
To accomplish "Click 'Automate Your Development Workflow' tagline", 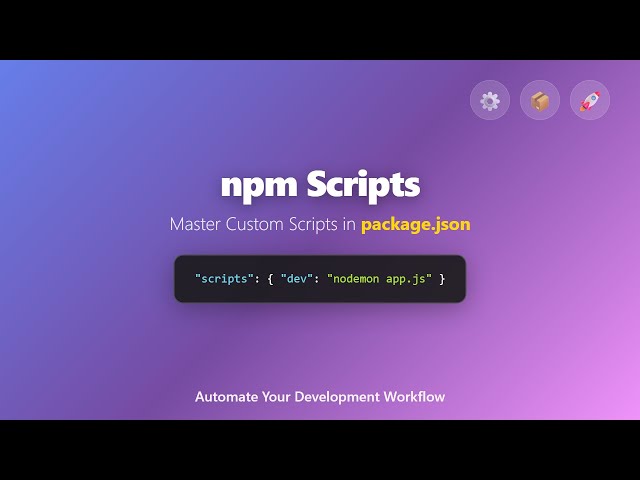I will tap(320, 397).
